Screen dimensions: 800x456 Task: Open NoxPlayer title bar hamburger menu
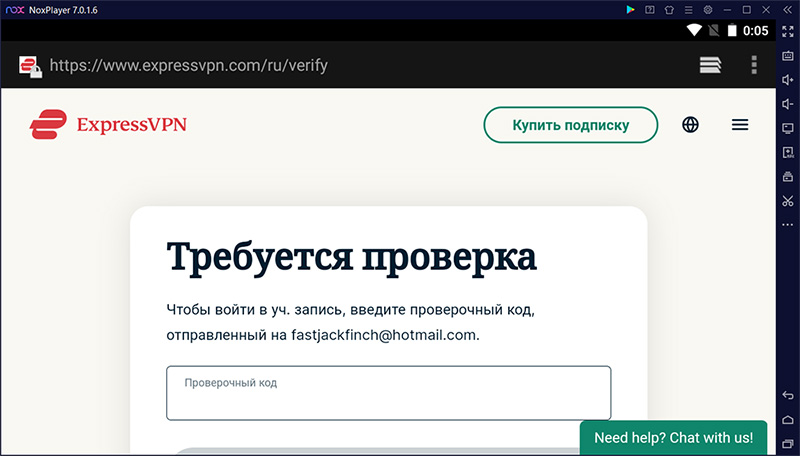pyautogui.click(x=689, y=10)
